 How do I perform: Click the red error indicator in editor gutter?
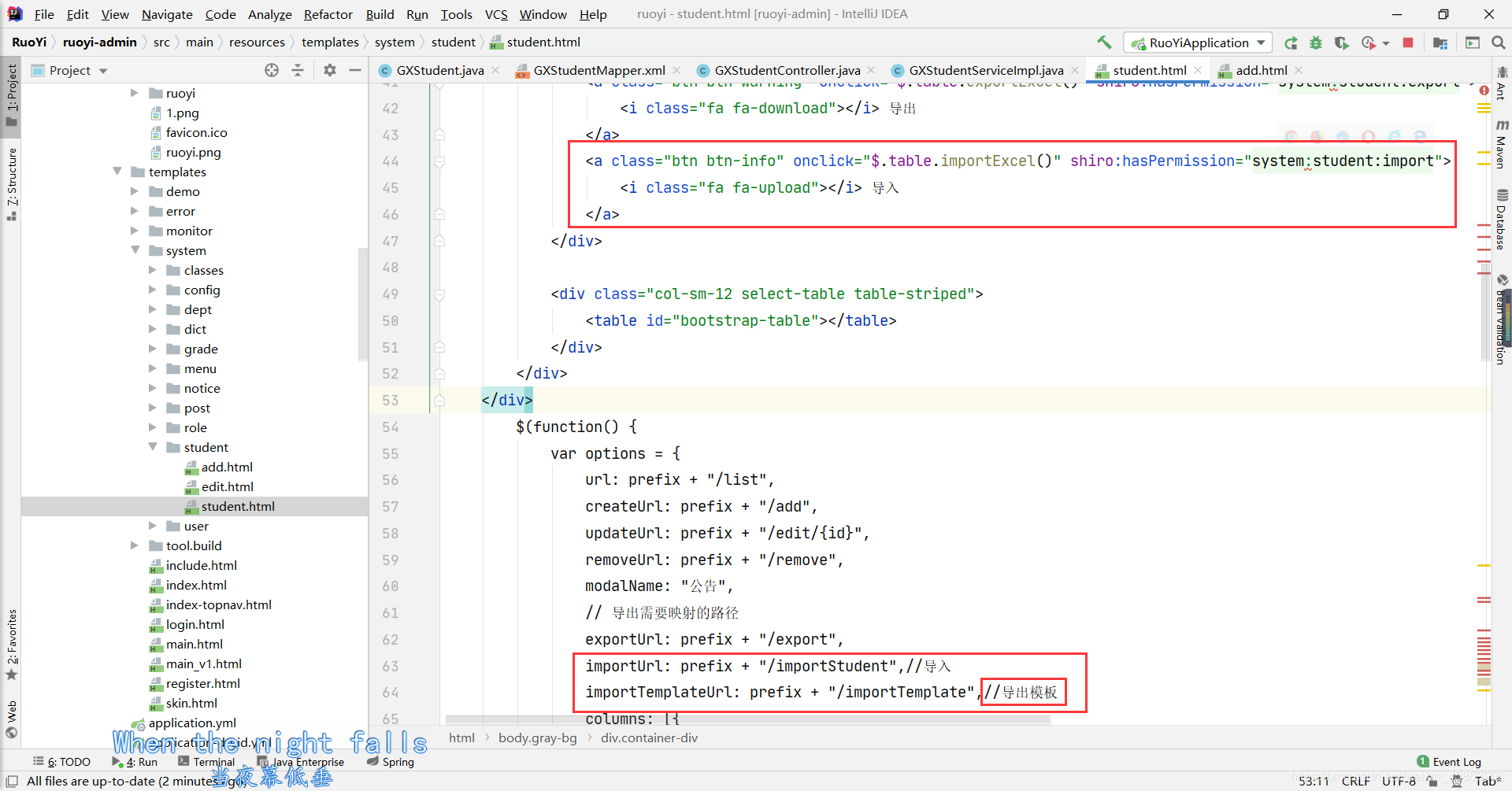(1484, 91)
